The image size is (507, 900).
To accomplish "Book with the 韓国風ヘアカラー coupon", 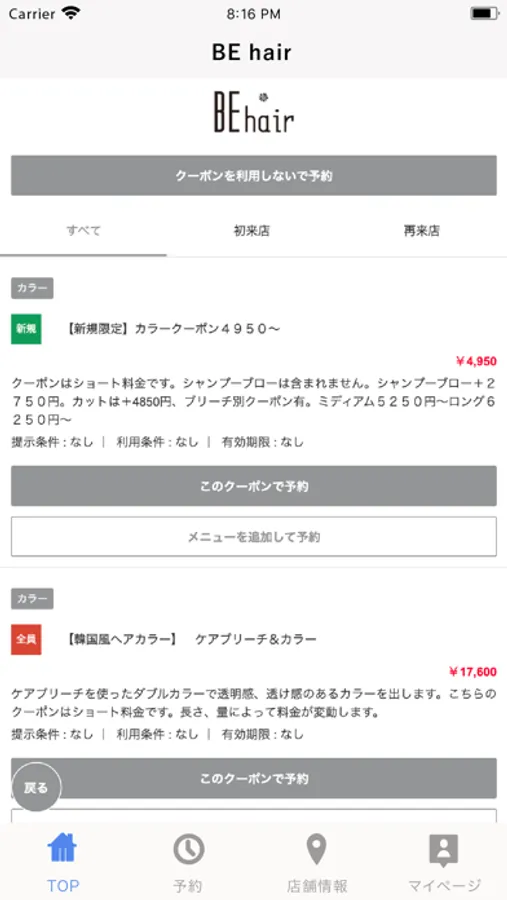I will pos(254,778).
